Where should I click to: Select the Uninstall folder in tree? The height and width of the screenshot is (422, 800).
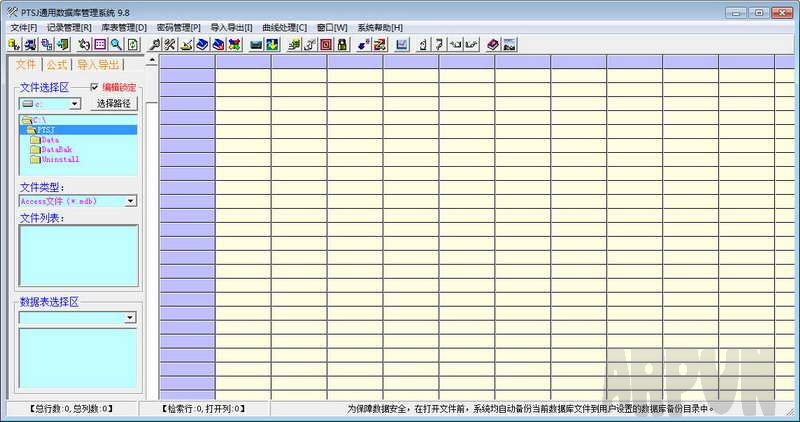pyautogui.click(x=59, y=159)
